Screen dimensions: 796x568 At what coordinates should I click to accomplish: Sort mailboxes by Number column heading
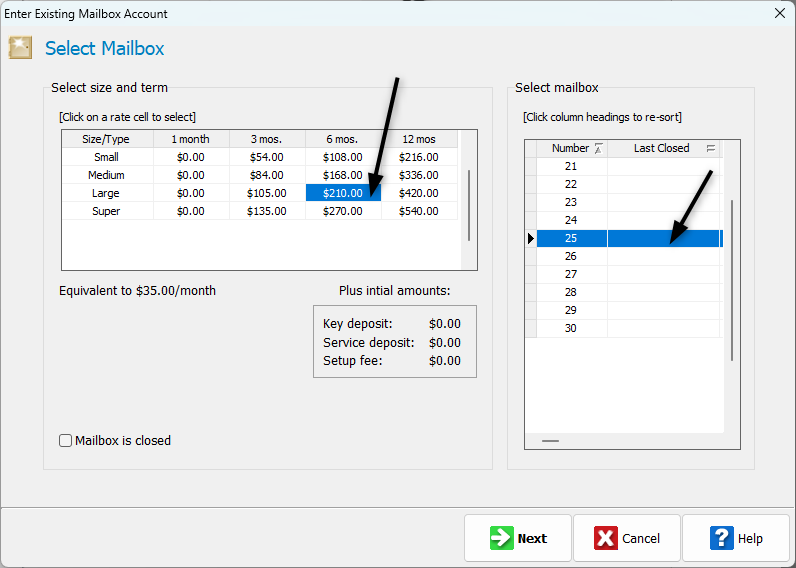pyautogui.click(x=572, y=148)
